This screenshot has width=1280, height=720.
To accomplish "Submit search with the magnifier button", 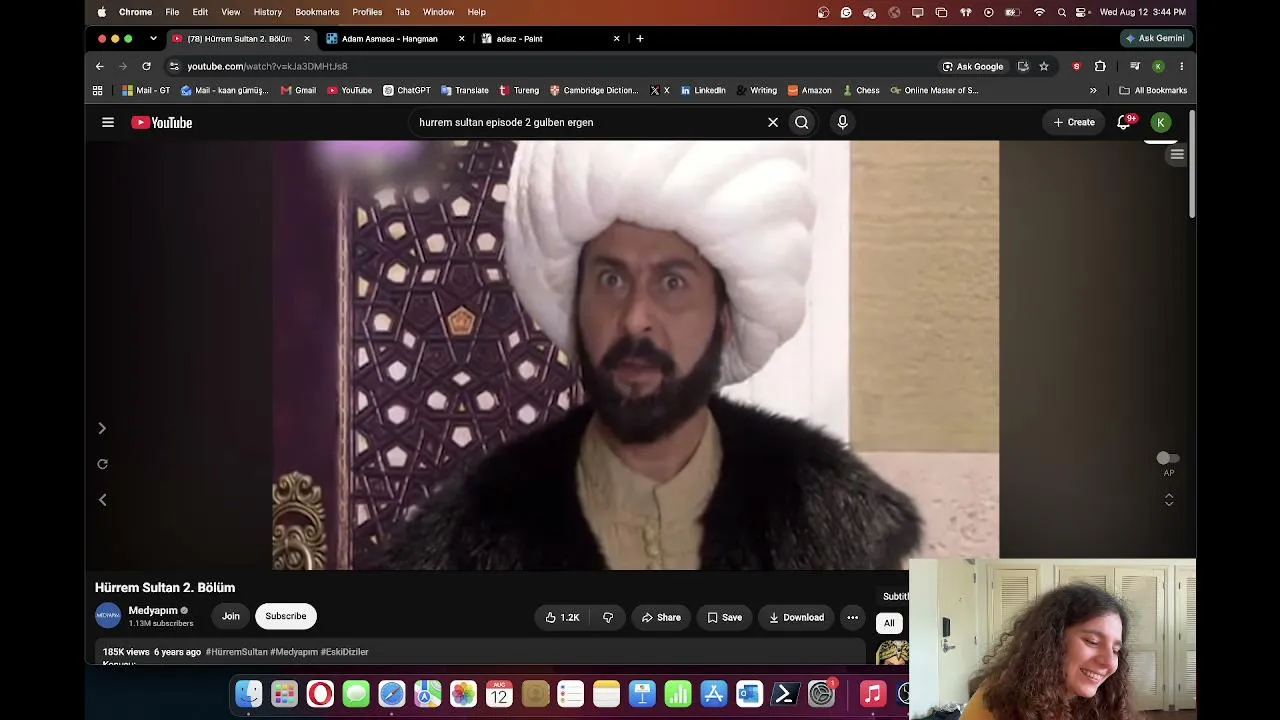I will click(x=802, y=122).
